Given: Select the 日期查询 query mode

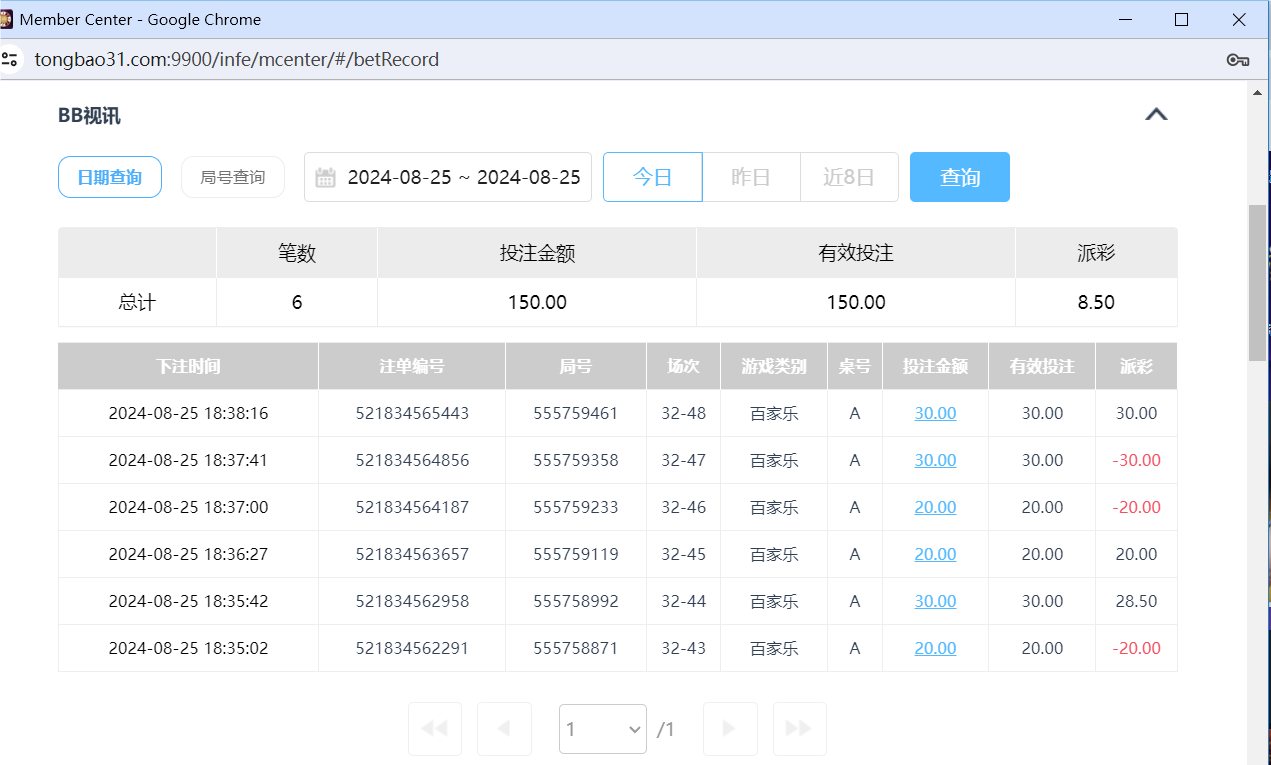Looking at the screenshot, I should click(109, 176).
